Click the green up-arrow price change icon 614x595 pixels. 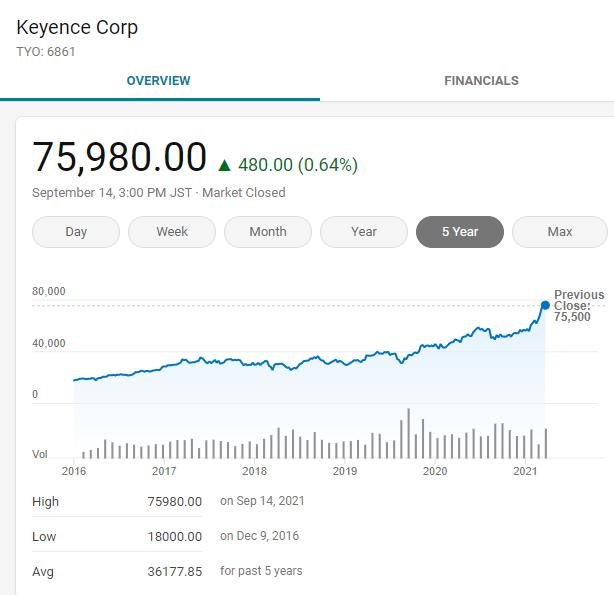224,165
